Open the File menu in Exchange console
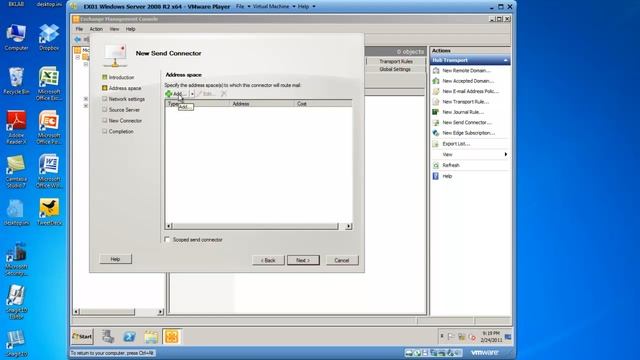 79,29
